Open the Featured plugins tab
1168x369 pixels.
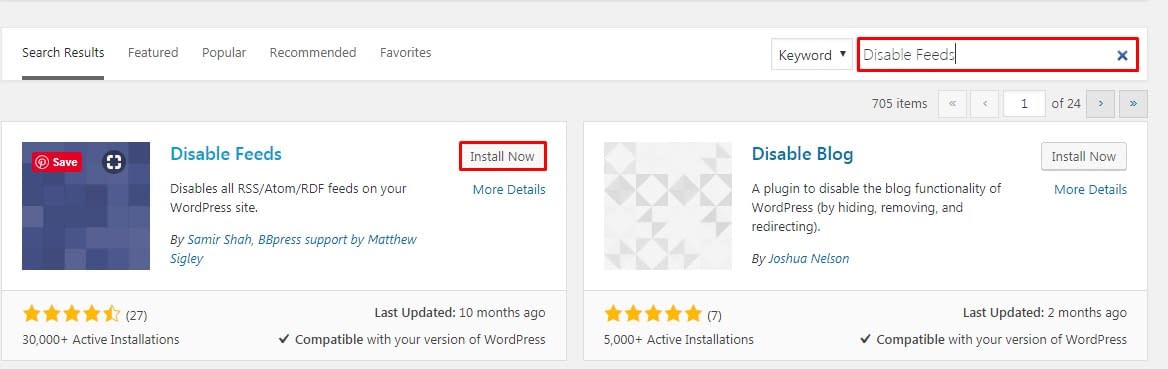click(x=153, y=53)
